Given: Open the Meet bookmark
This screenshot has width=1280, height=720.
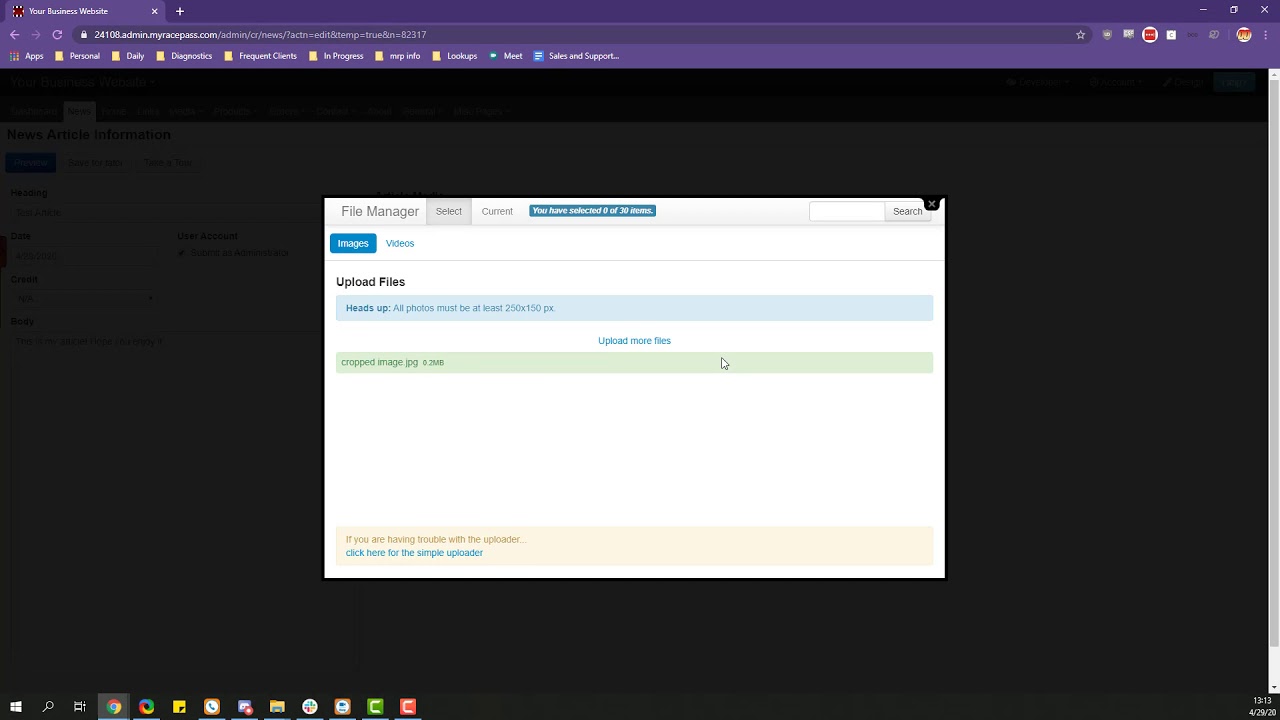Looking at the screenshot, I should point(506,56).
